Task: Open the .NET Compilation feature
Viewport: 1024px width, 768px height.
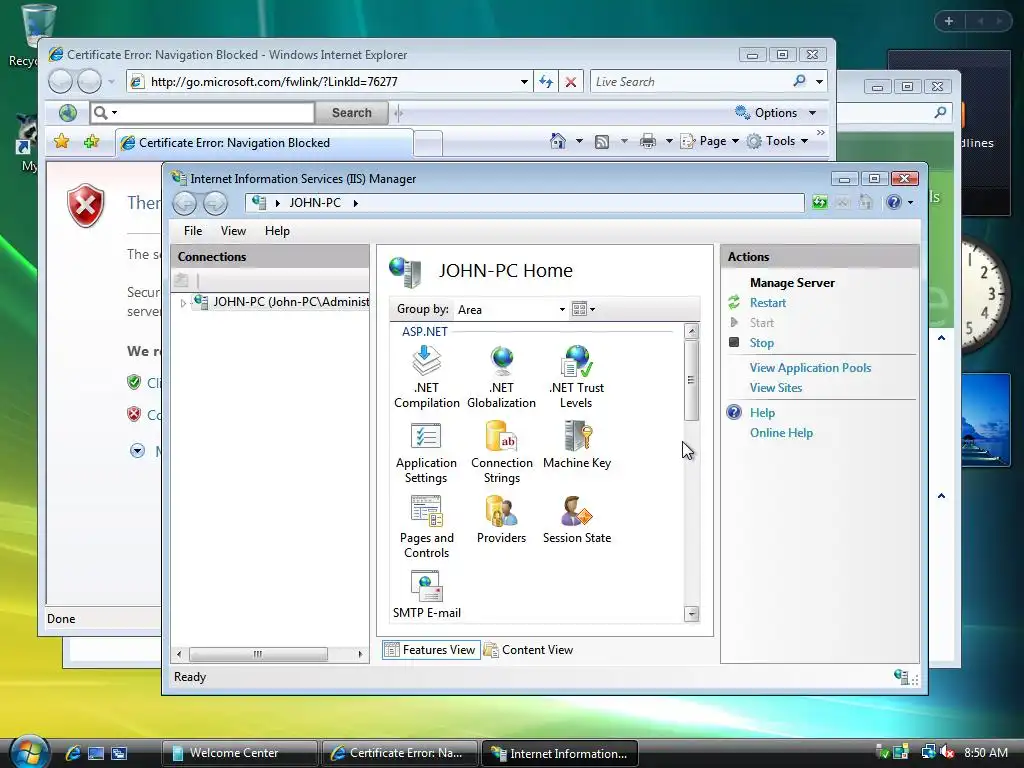Action: (x=426, y=377)
